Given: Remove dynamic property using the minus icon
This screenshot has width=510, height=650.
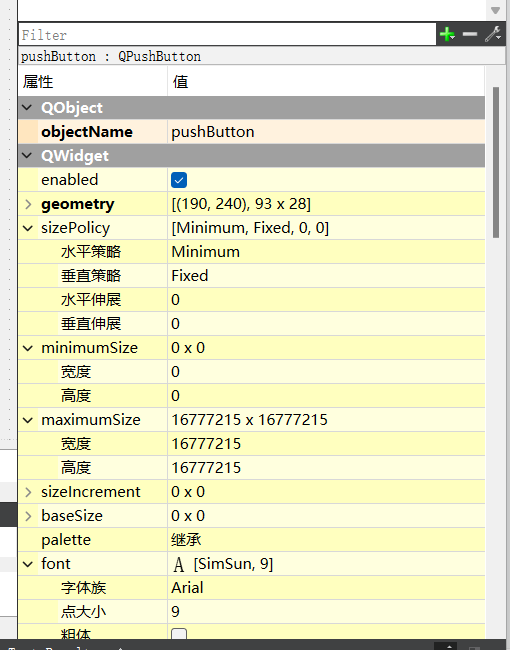Looking at the screenshot, I should (470, 34).
